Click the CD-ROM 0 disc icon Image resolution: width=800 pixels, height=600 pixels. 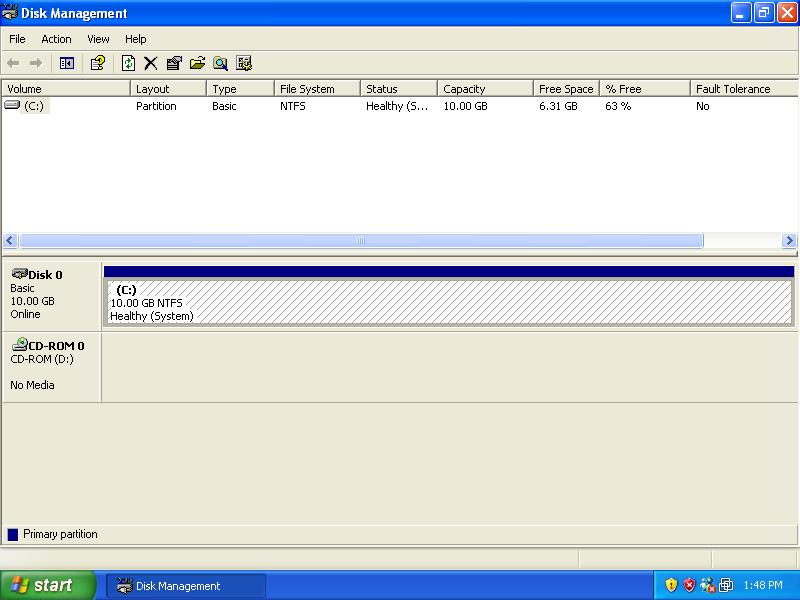(19, 344)
